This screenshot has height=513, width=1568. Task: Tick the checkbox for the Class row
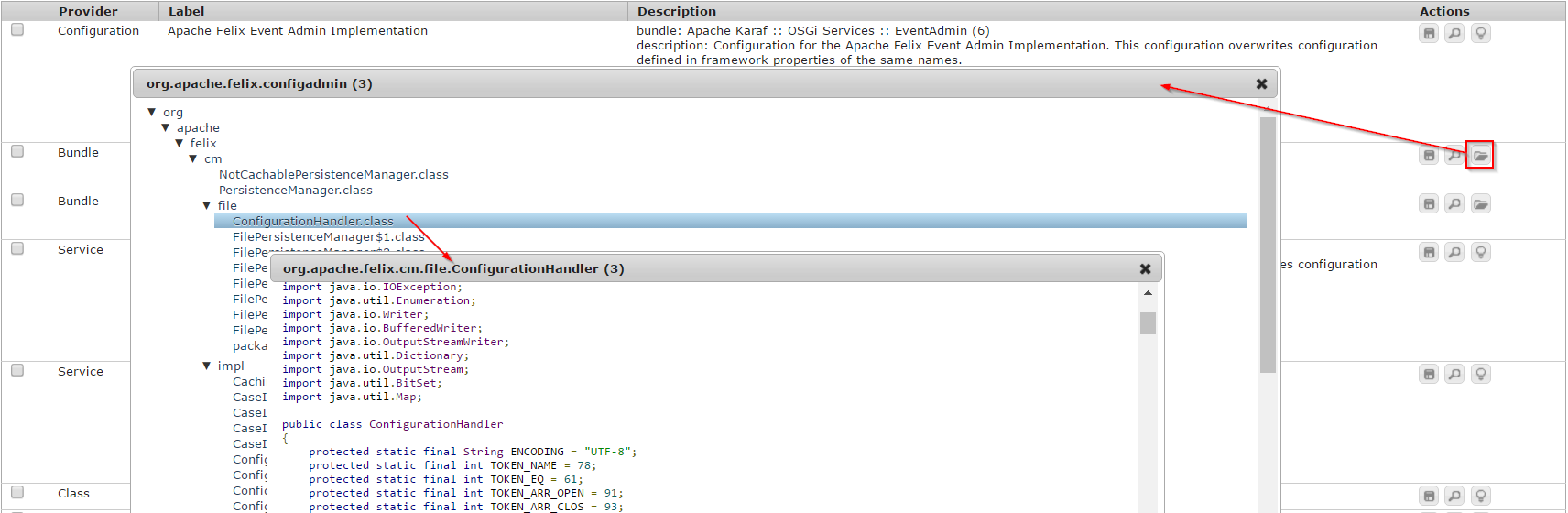click(x=17, y=492)
